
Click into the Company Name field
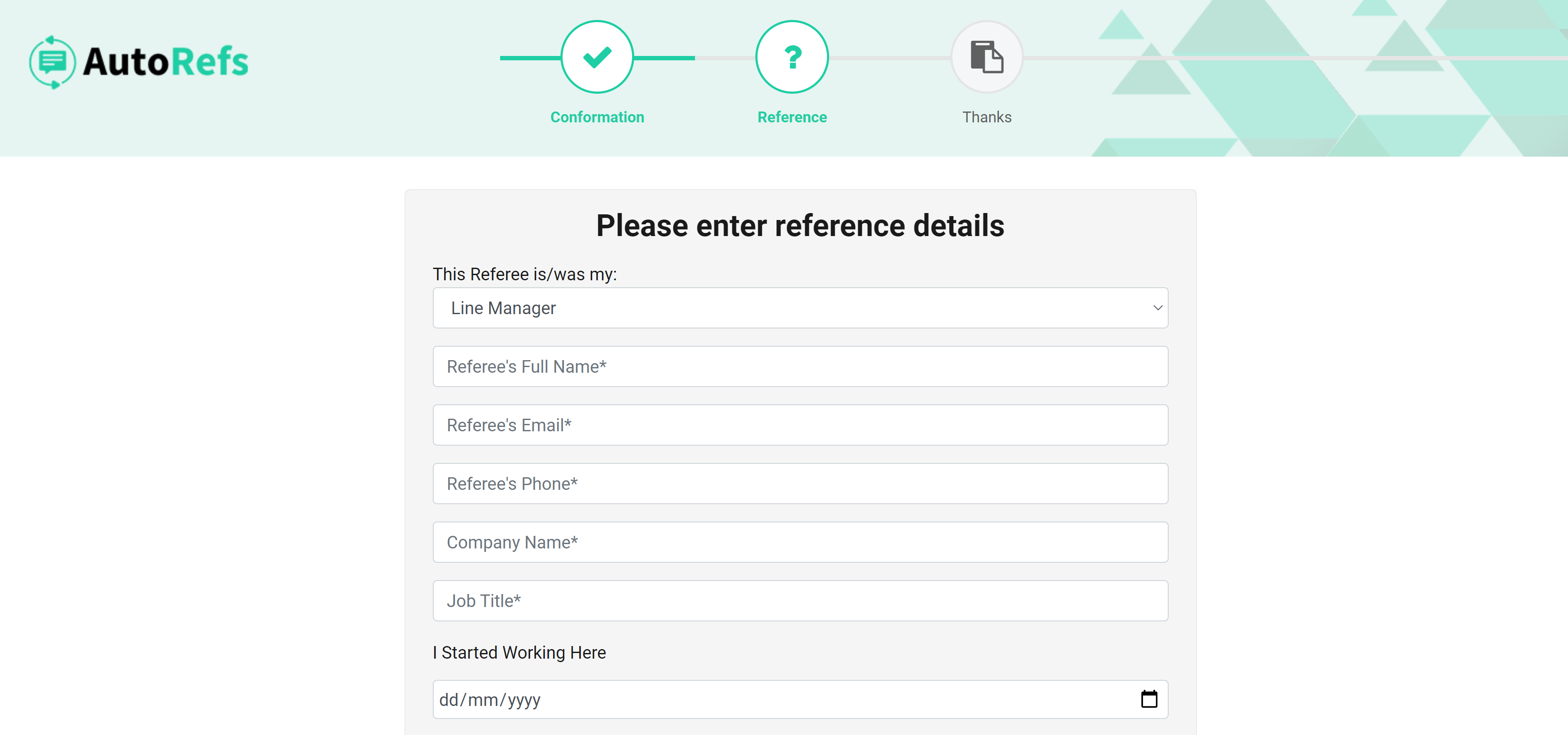coord(800,542)
